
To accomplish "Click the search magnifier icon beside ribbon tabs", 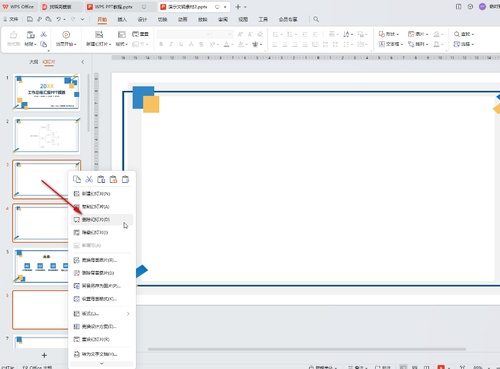I will pos(316,19).
